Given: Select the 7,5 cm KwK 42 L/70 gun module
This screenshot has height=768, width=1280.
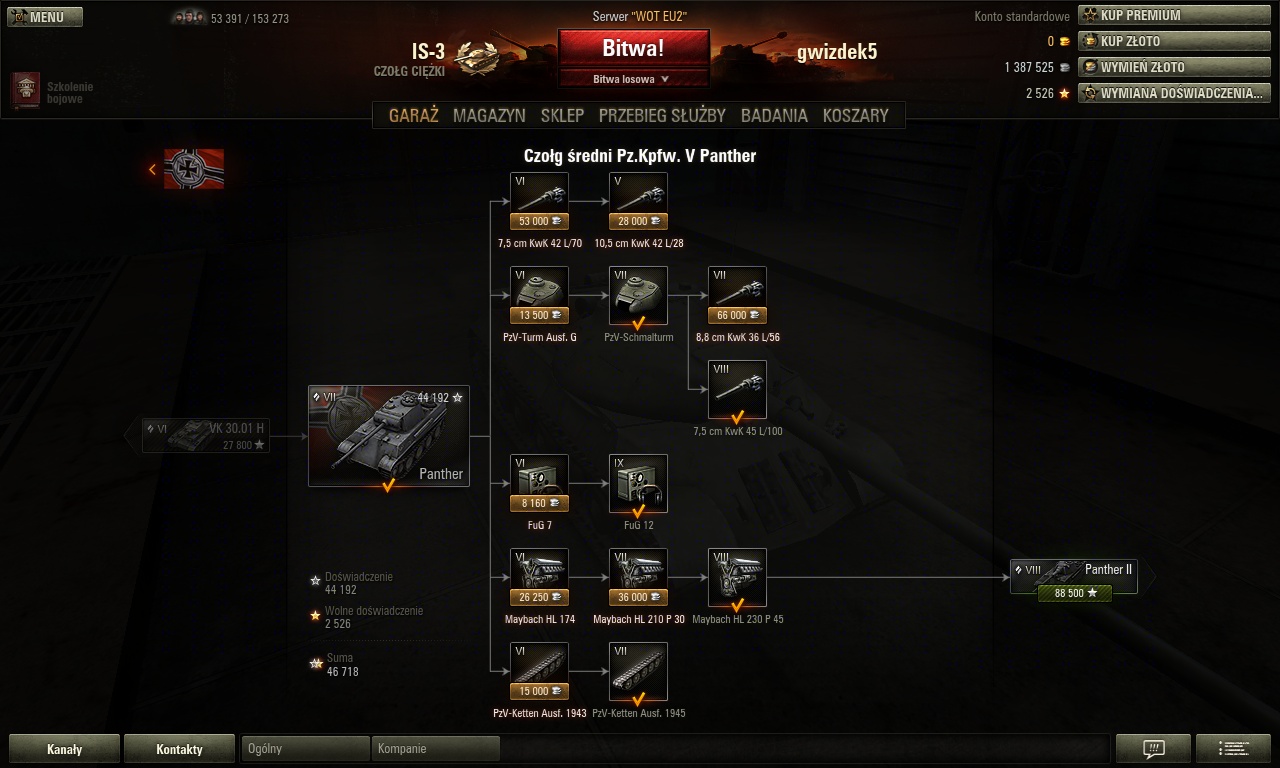Looking at the screenshot, I should tap(539, 202).
